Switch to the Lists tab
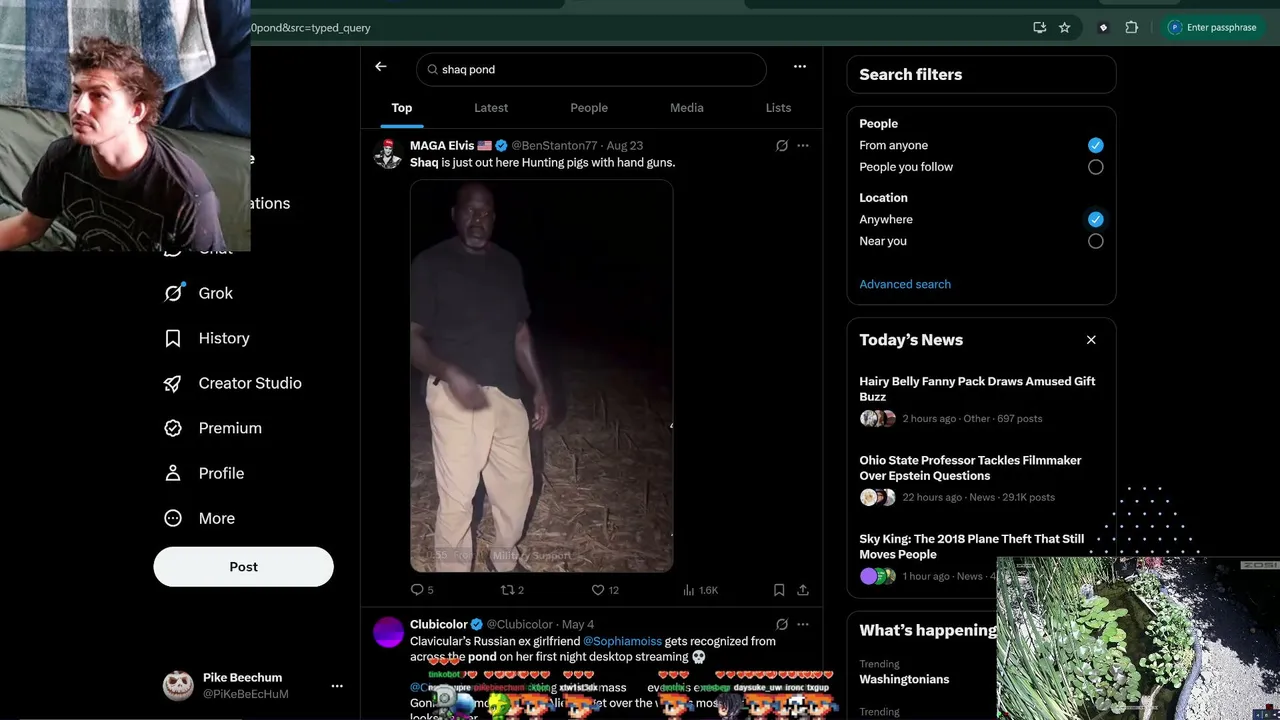 [778, 108]
